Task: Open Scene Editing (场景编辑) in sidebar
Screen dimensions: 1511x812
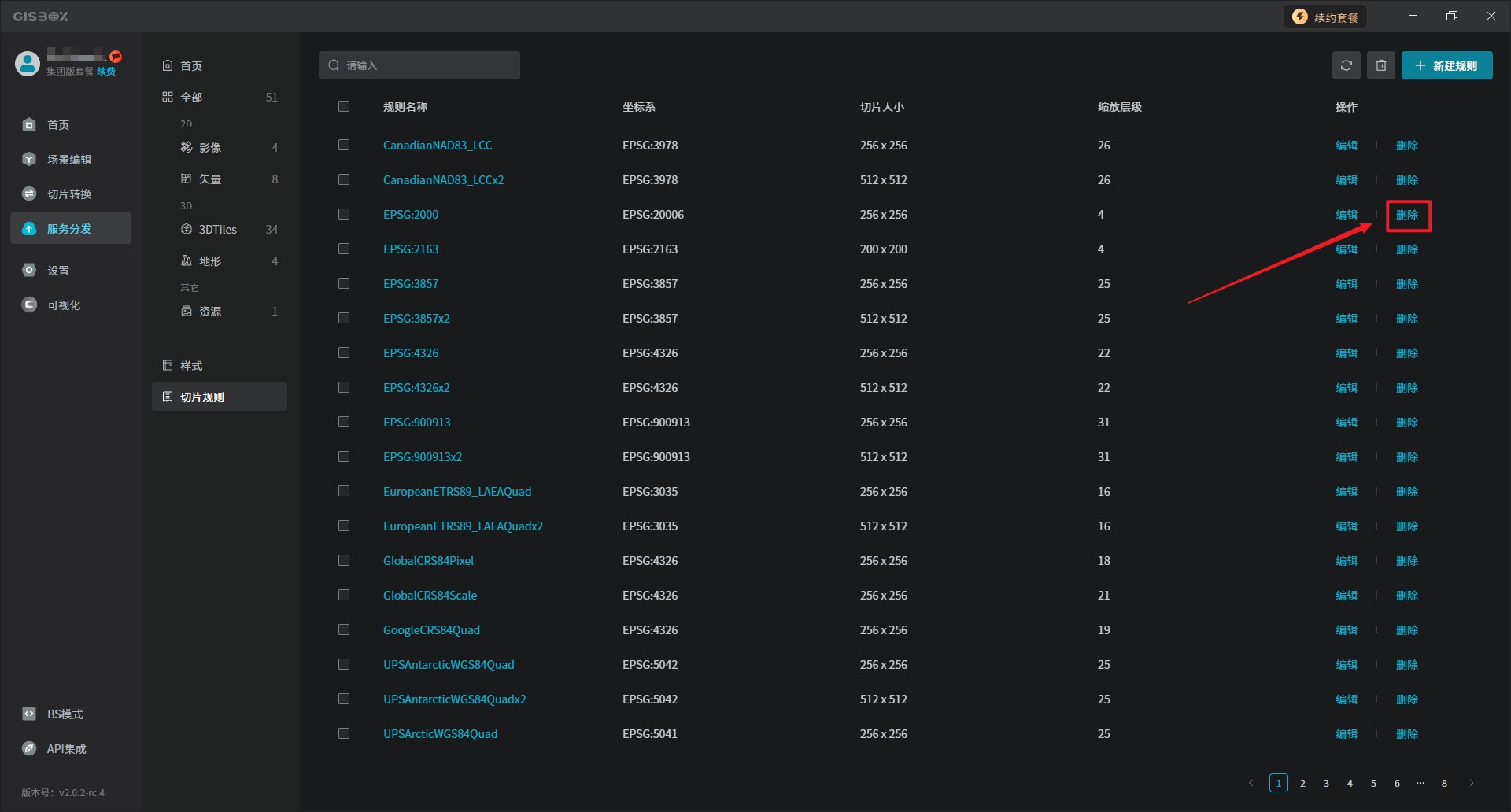Action: tap(68, 160)
